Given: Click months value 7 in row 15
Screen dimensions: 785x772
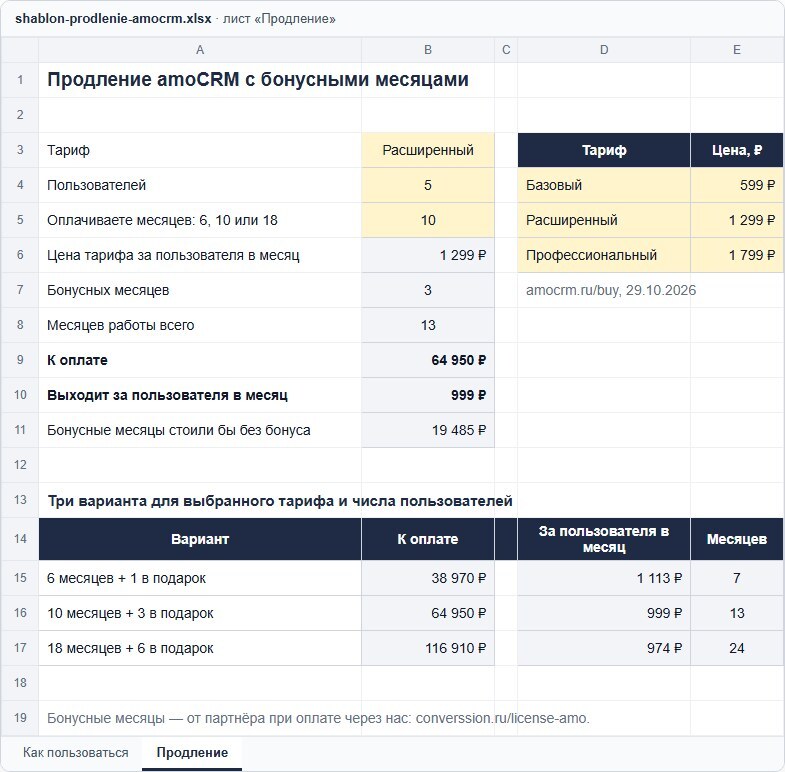Looking at the screenshot, I should coord(737,578).
